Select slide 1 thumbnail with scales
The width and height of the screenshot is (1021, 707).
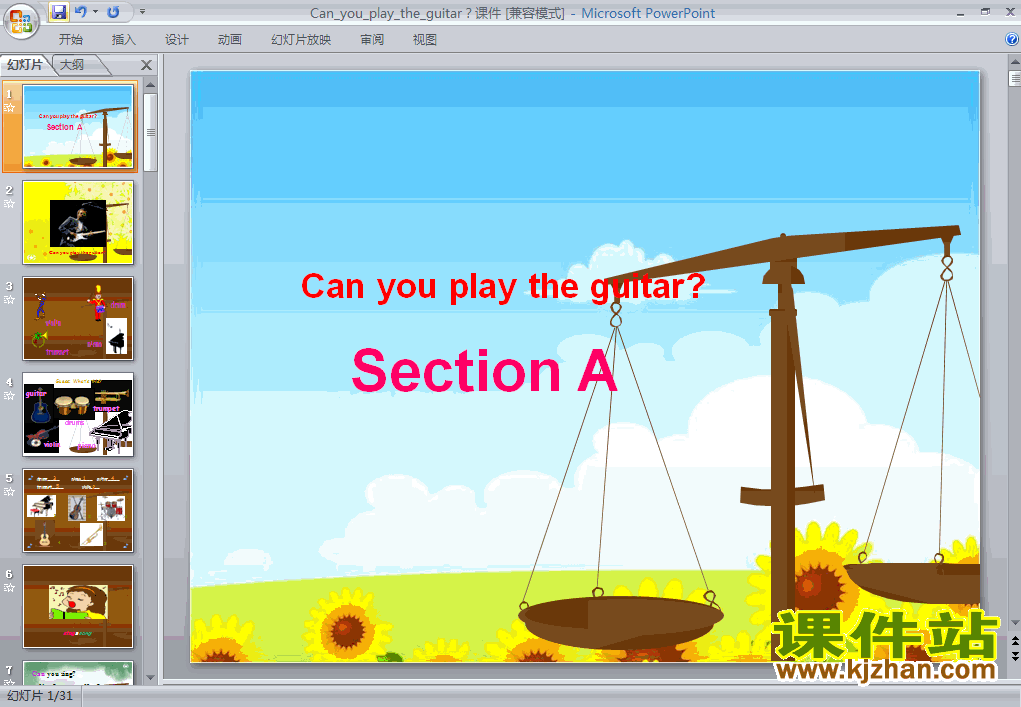click(x=78, y=127)
